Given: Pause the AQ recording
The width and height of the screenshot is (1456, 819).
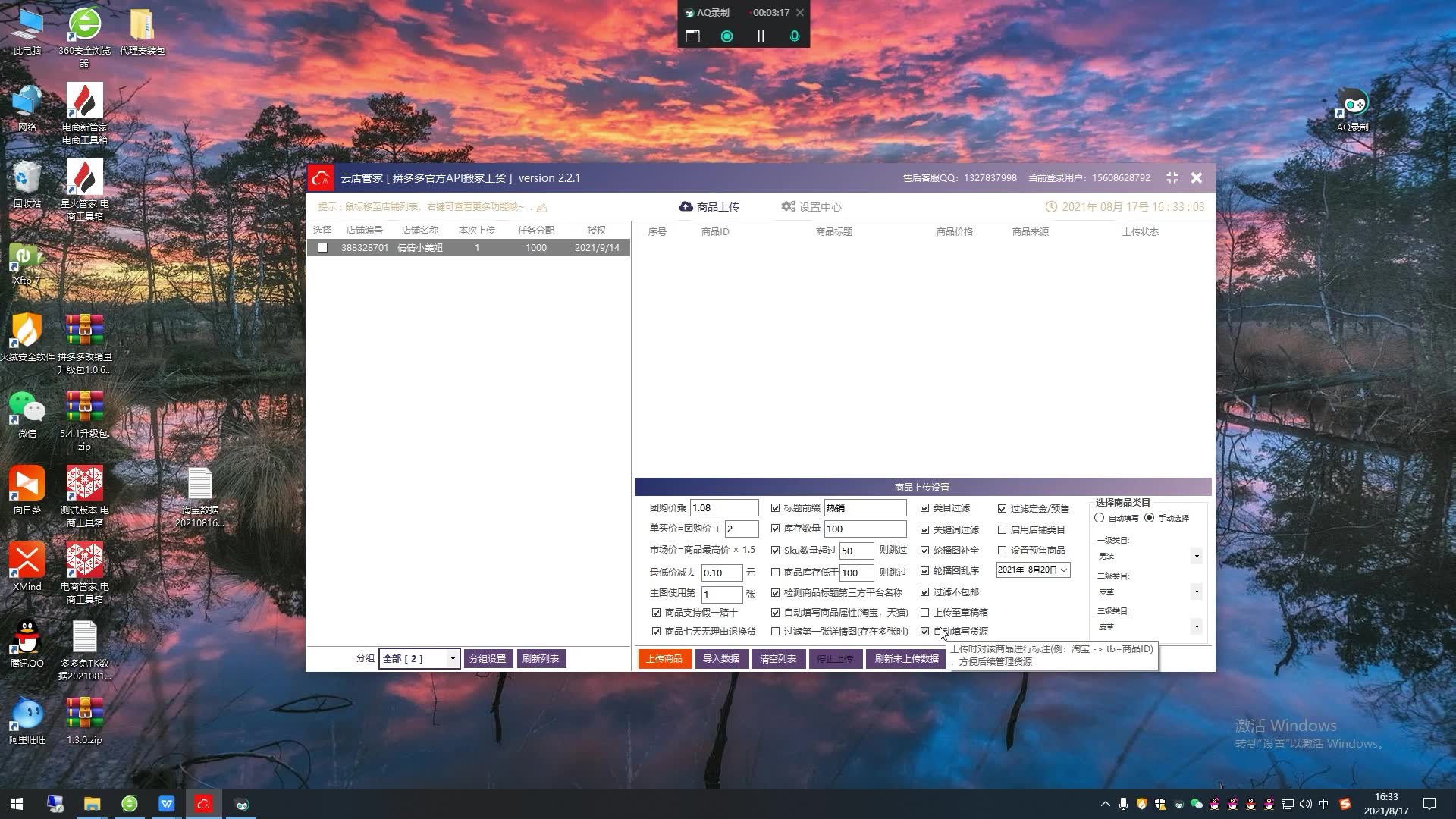Looking at the screenshot, I should tap(761, 36).
